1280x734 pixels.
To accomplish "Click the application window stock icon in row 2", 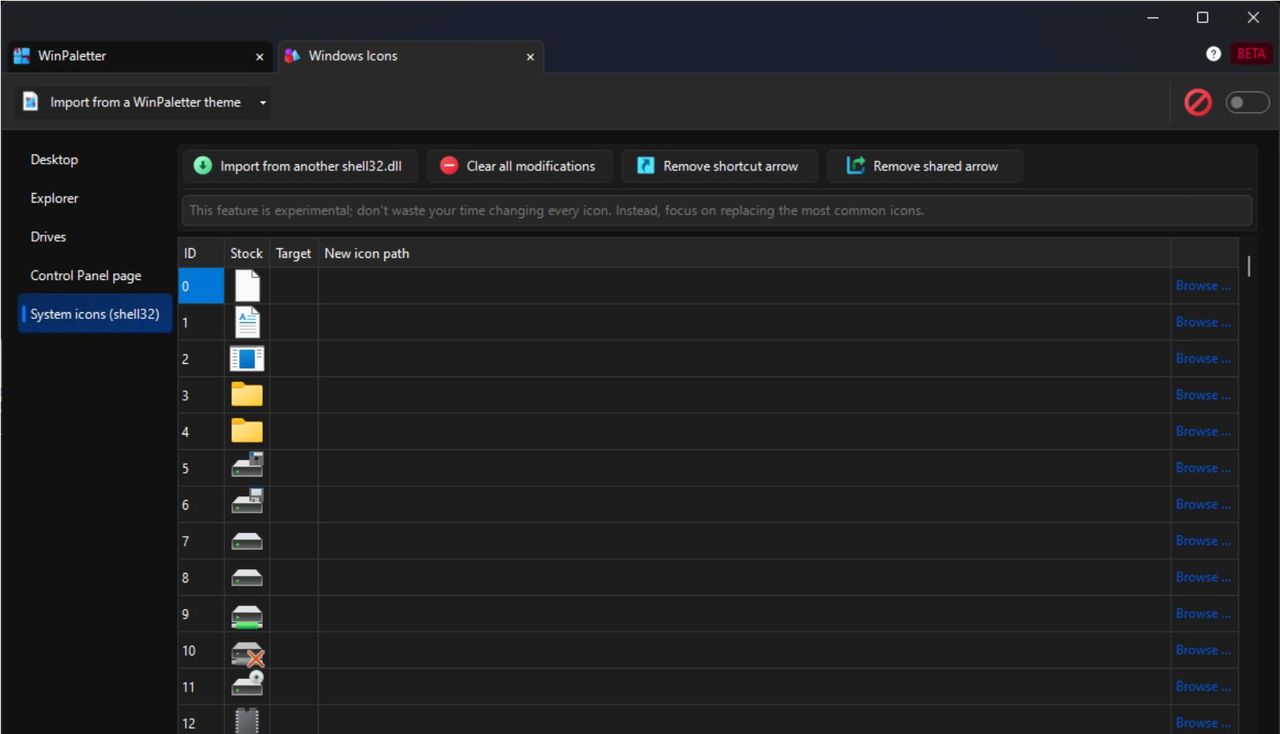I will coord(247,359).
